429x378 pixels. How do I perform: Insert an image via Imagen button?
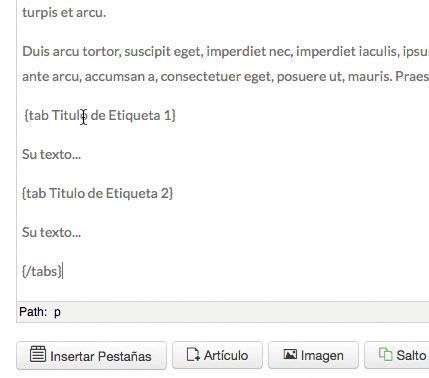(313, 355)
